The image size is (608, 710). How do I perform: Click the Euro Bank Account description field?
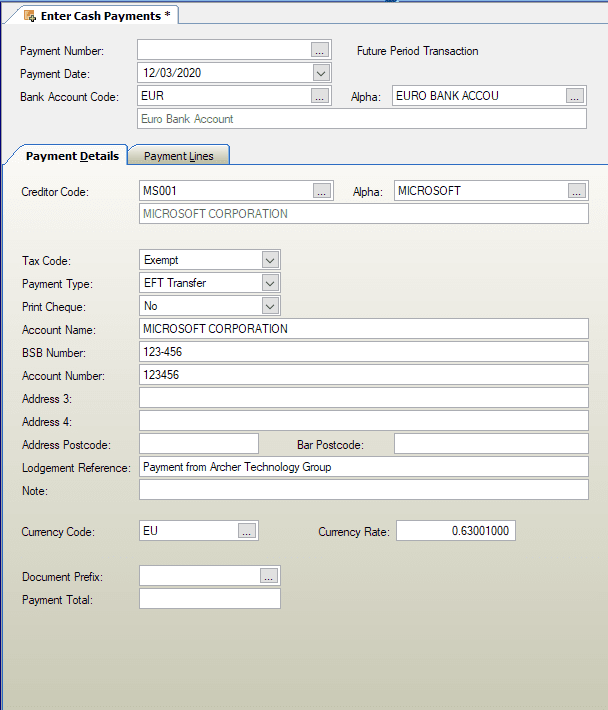(362, 119)
